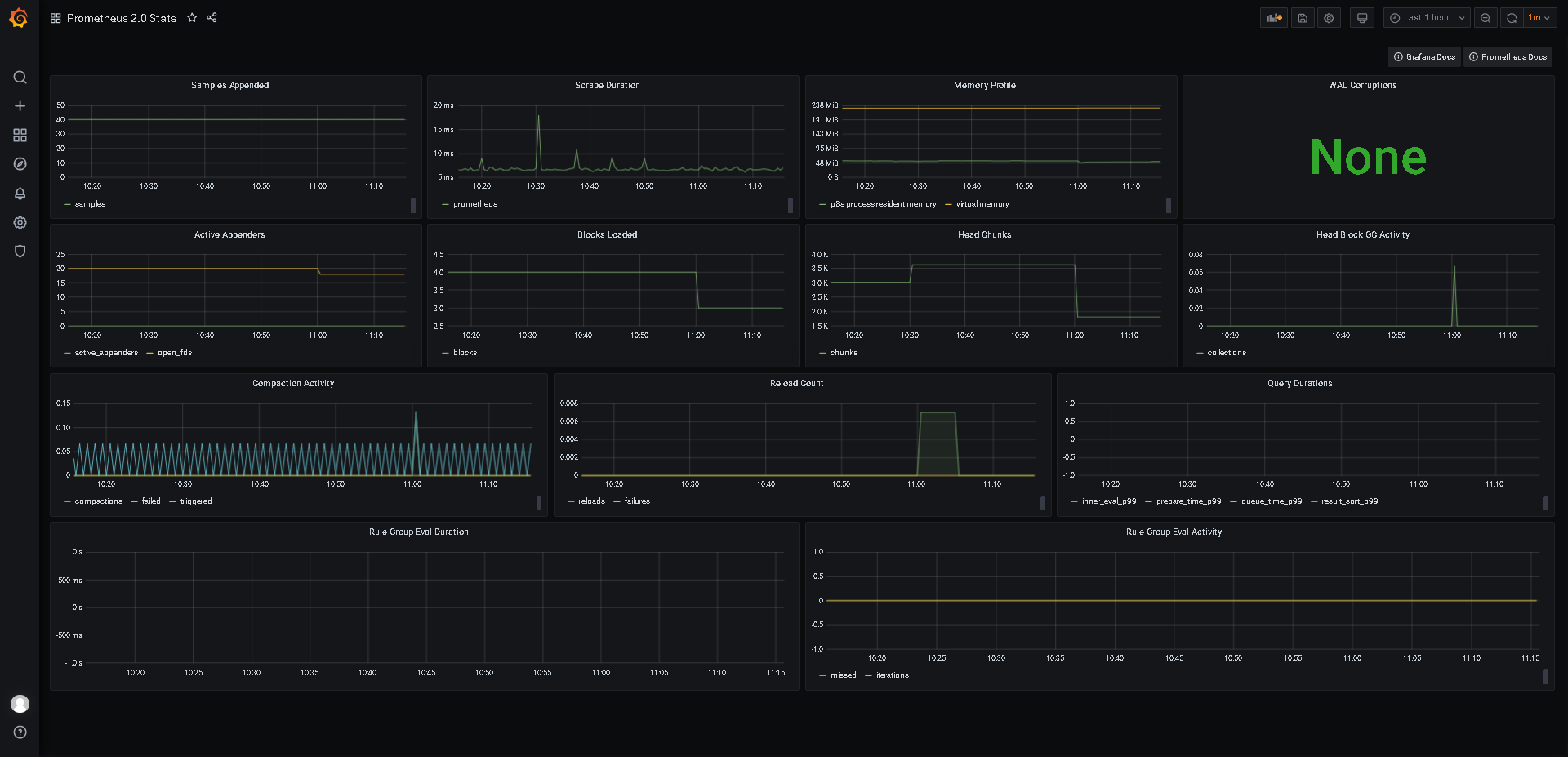Open the Explore compass icon
The width and height of the screenshot is (1568, 757).
coord(20,164)
